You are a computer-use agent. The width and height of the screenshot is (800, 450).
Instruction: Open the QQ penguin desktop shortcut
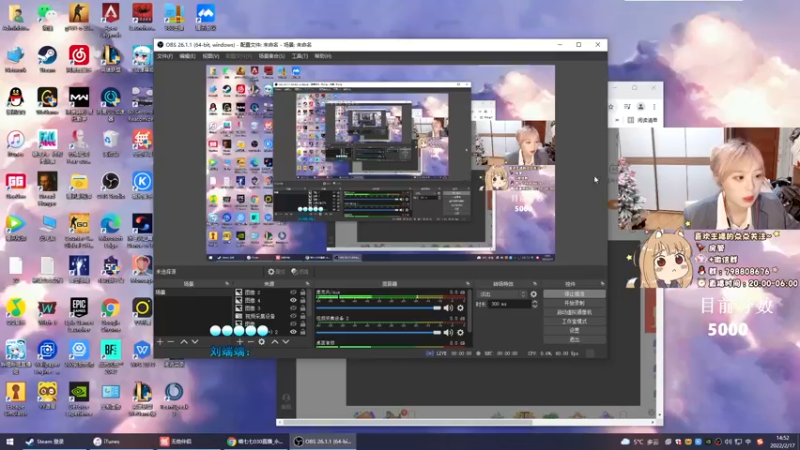click(x=16, y=101)
